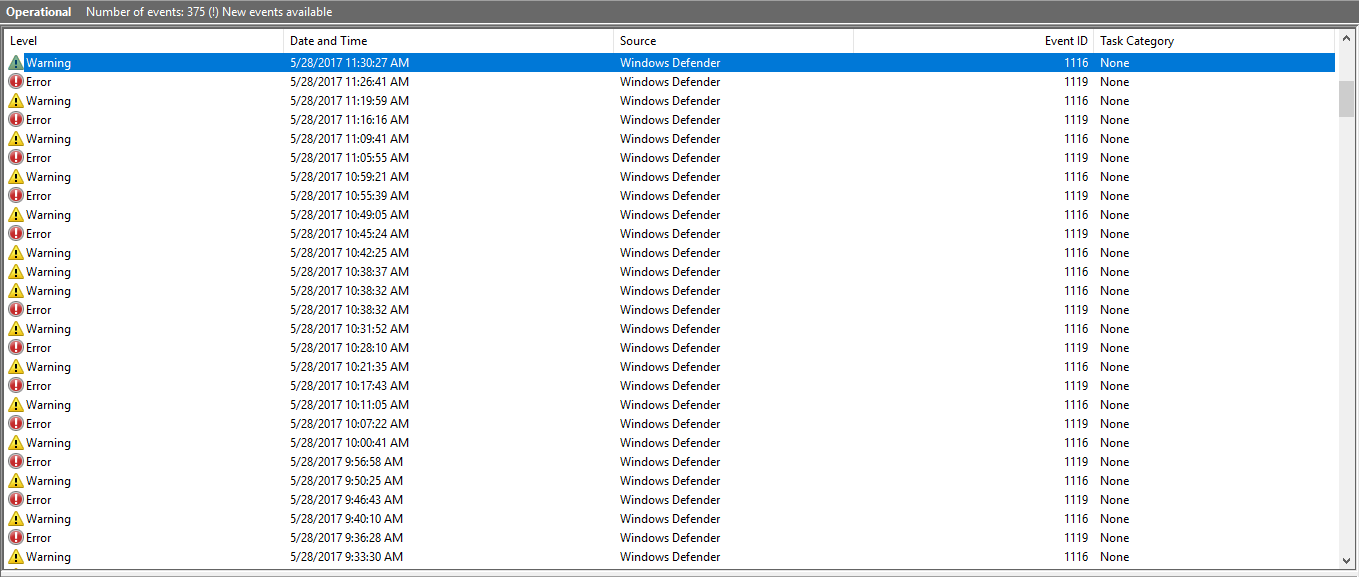Click error icon of 10:17:43 AM event

click(x=16, y=386)
